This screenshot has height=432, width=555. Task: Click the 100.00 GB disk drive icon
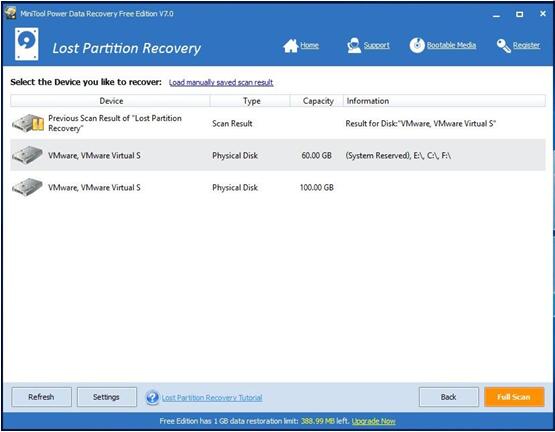point(27,187)
